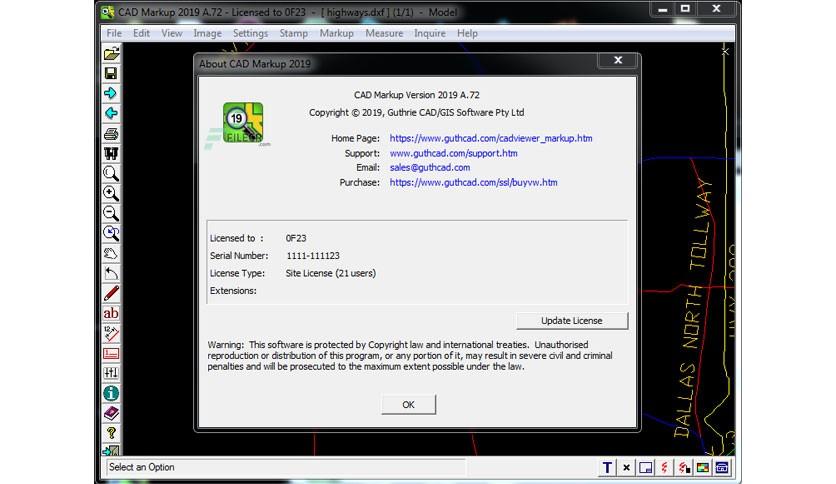836x484 pixels.
Task: Click the printer icon in left toolbar
Action: [111, 133]
